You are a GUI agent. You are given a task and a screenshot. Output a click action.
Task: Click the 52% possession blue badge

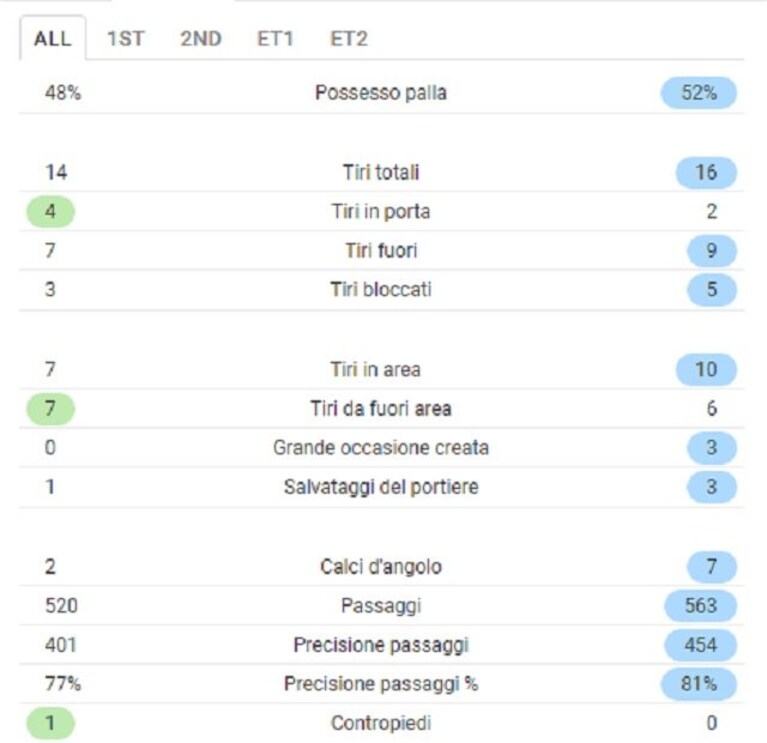[x=699, y=92]
